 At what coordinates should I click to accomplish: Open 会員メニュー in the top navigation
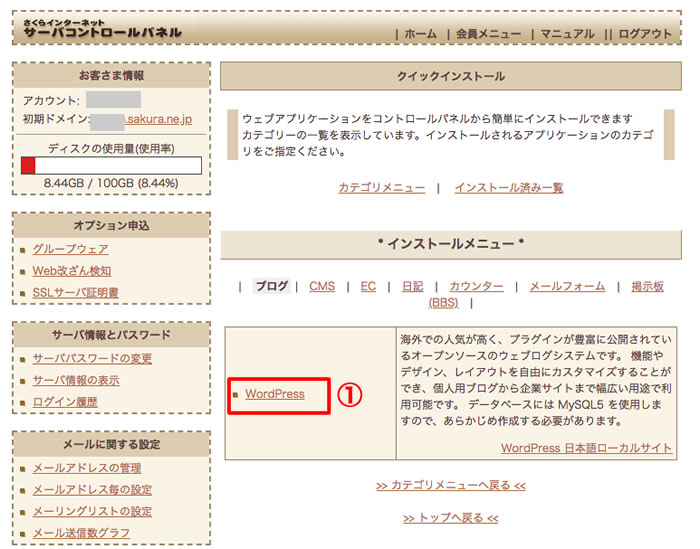[488, 34]
